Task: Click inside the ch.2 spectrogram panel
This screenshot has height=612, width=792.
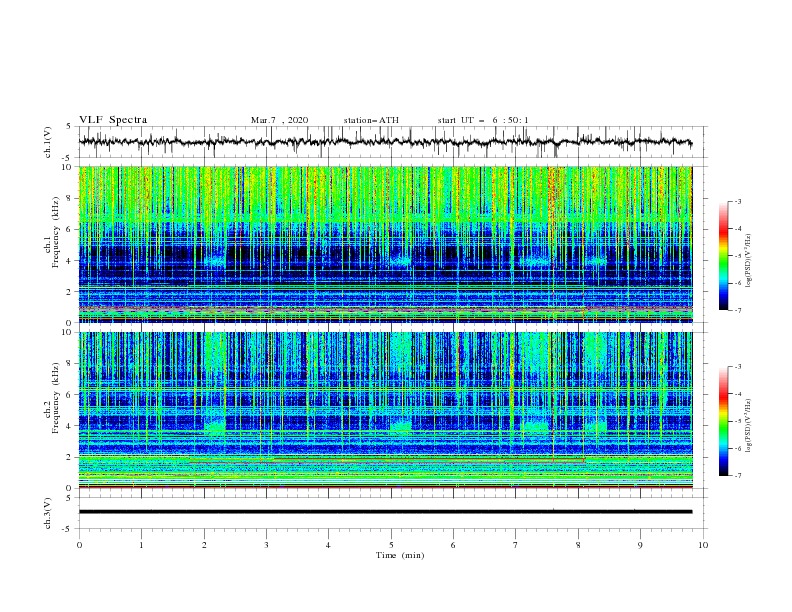Action: pyautogui.click(x=385, y=410)
